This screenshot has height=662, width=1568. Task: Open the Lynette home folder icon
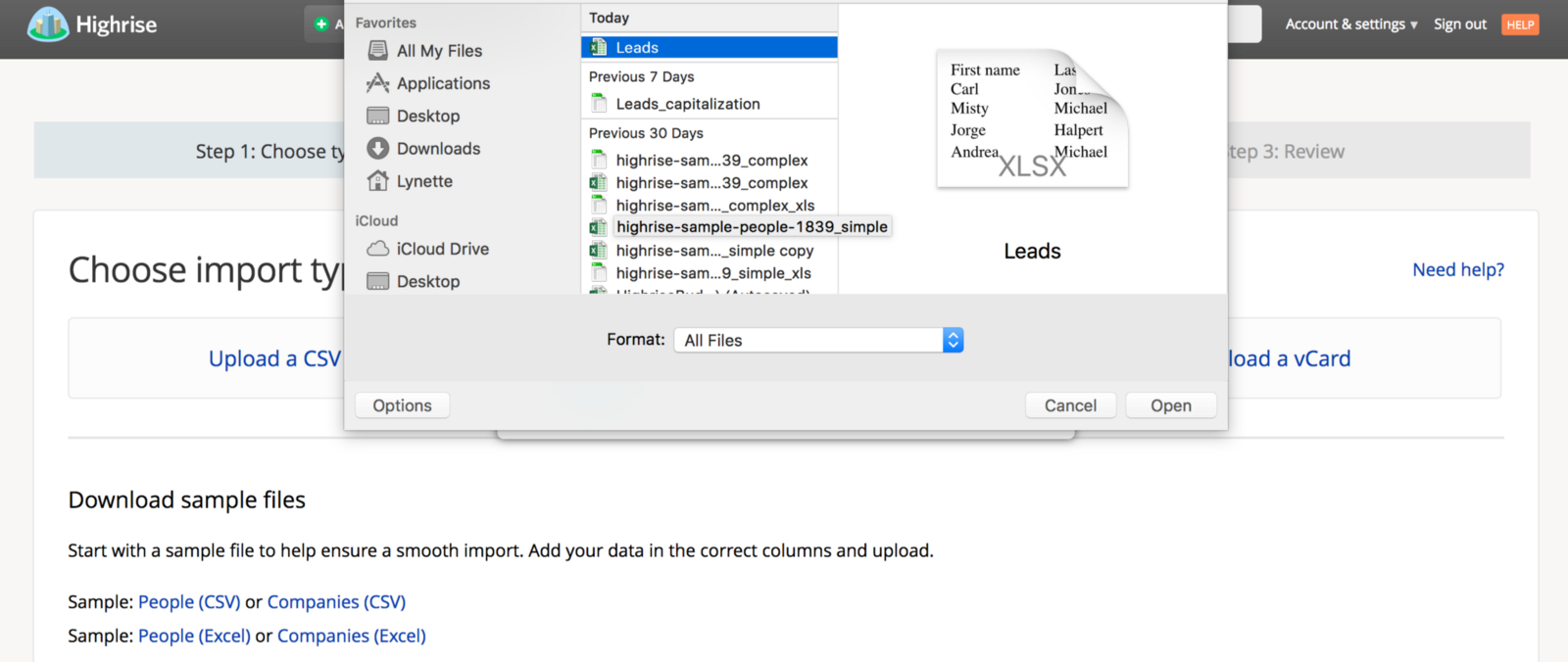(x=377, y=181)
